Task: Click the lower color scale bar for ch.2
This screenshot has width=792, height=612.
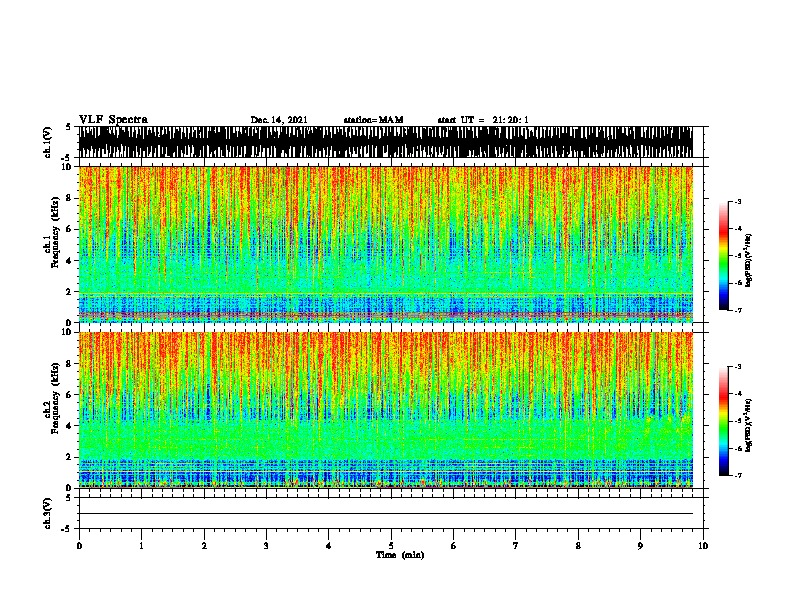Action: (723, 421)
